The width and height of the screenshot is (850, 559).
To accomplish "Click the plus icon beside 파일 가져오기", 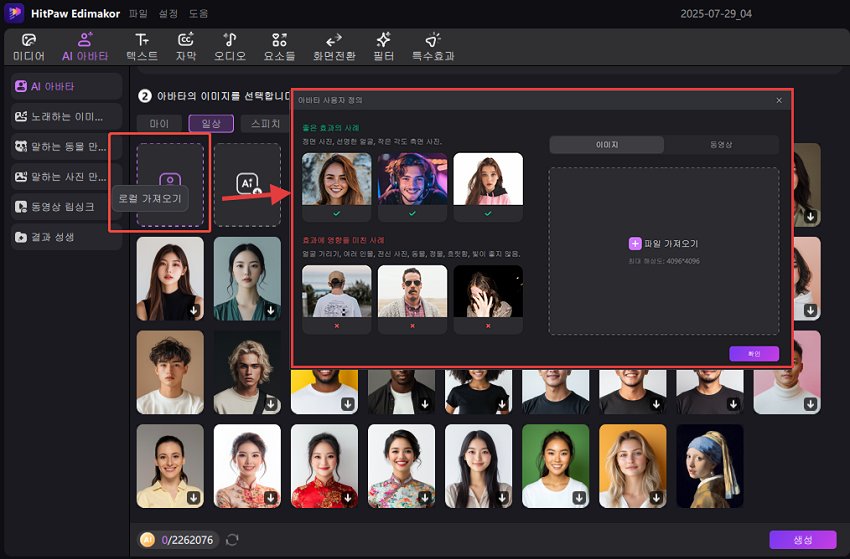I will (635, 243).
